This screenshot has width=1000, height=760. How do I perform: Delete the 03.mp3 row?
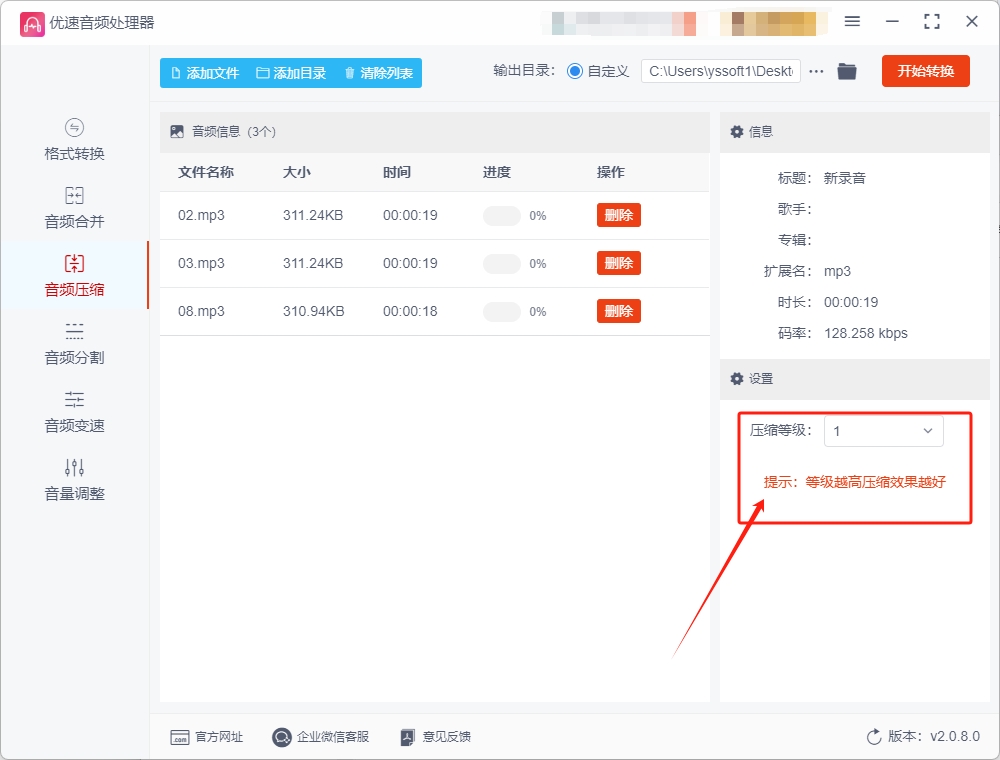pos(619,263)
